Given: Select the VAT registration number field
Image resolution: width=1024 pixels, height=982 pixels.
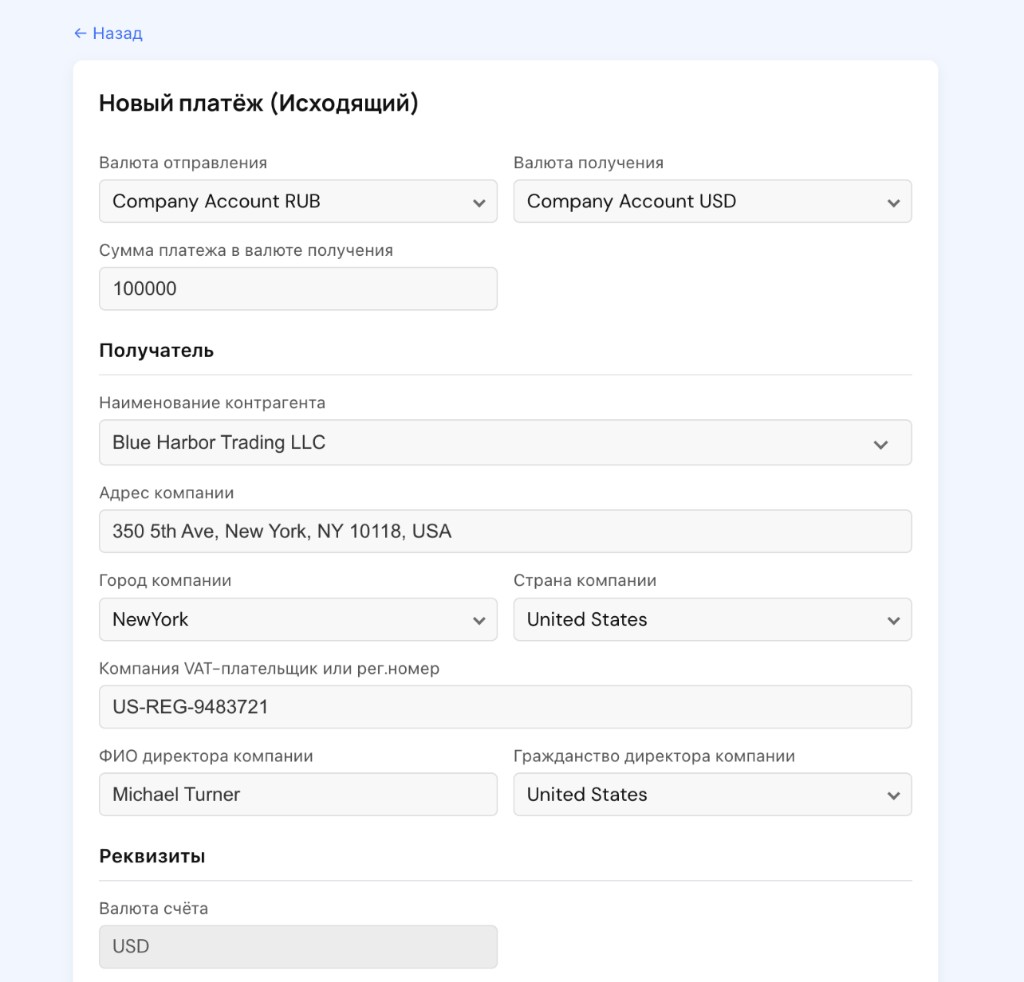Looking at the screenshot, I should tap(505, 707).
